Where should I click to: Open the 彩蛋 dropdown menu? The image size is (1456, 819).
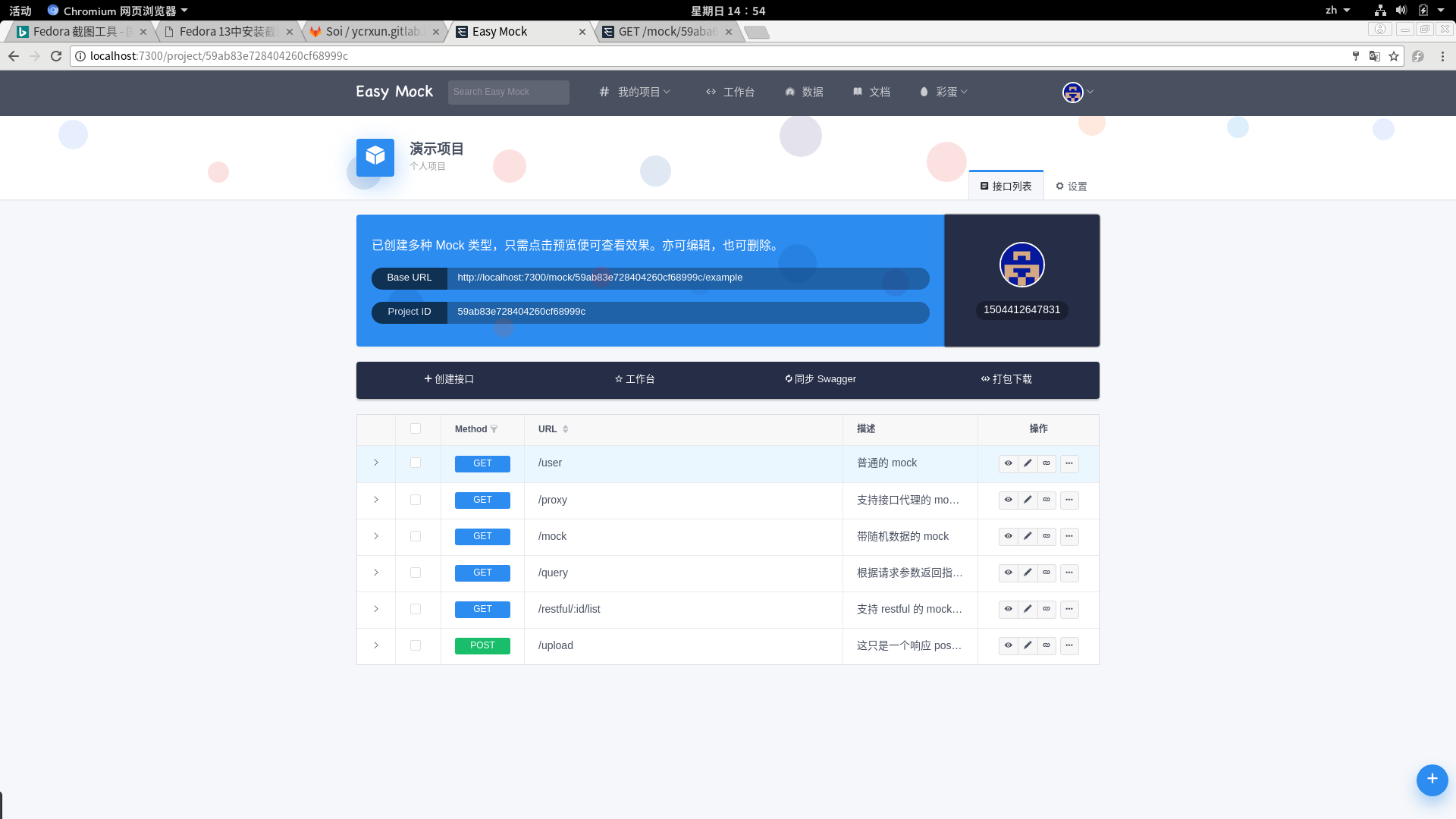pos(943,92)
